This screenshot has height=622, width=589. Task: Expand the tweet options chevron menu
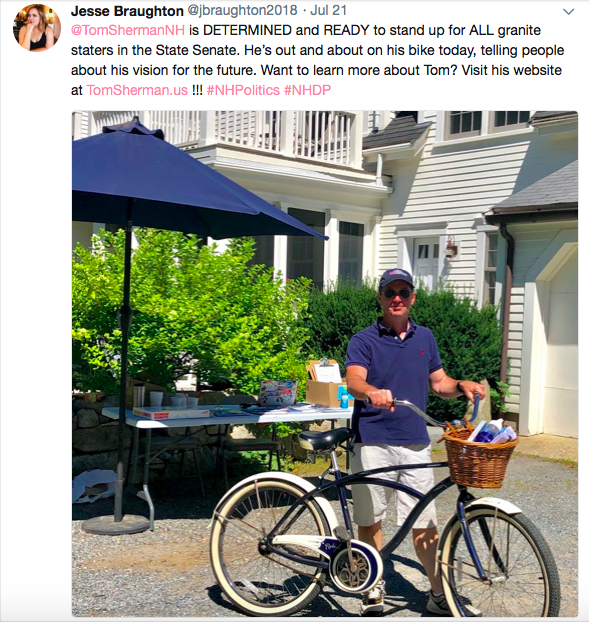(x=568, y=12)
